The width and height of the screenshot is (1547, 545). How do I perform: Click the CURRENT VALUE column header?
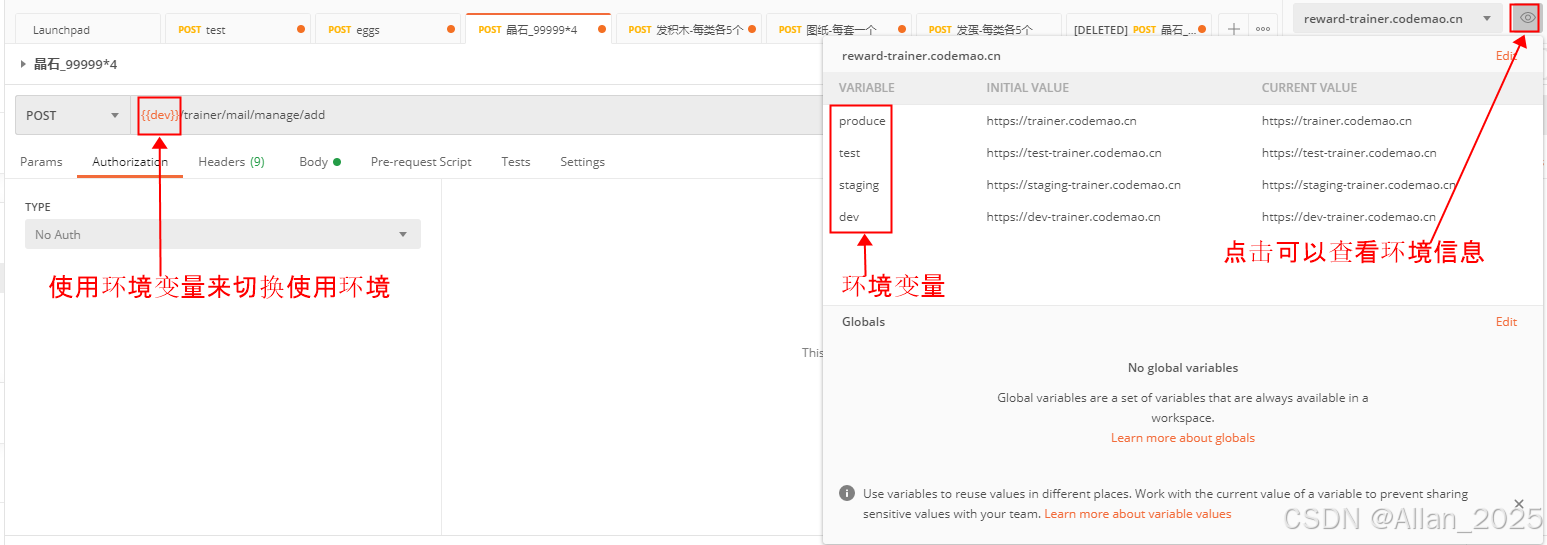pos(1309,88)
